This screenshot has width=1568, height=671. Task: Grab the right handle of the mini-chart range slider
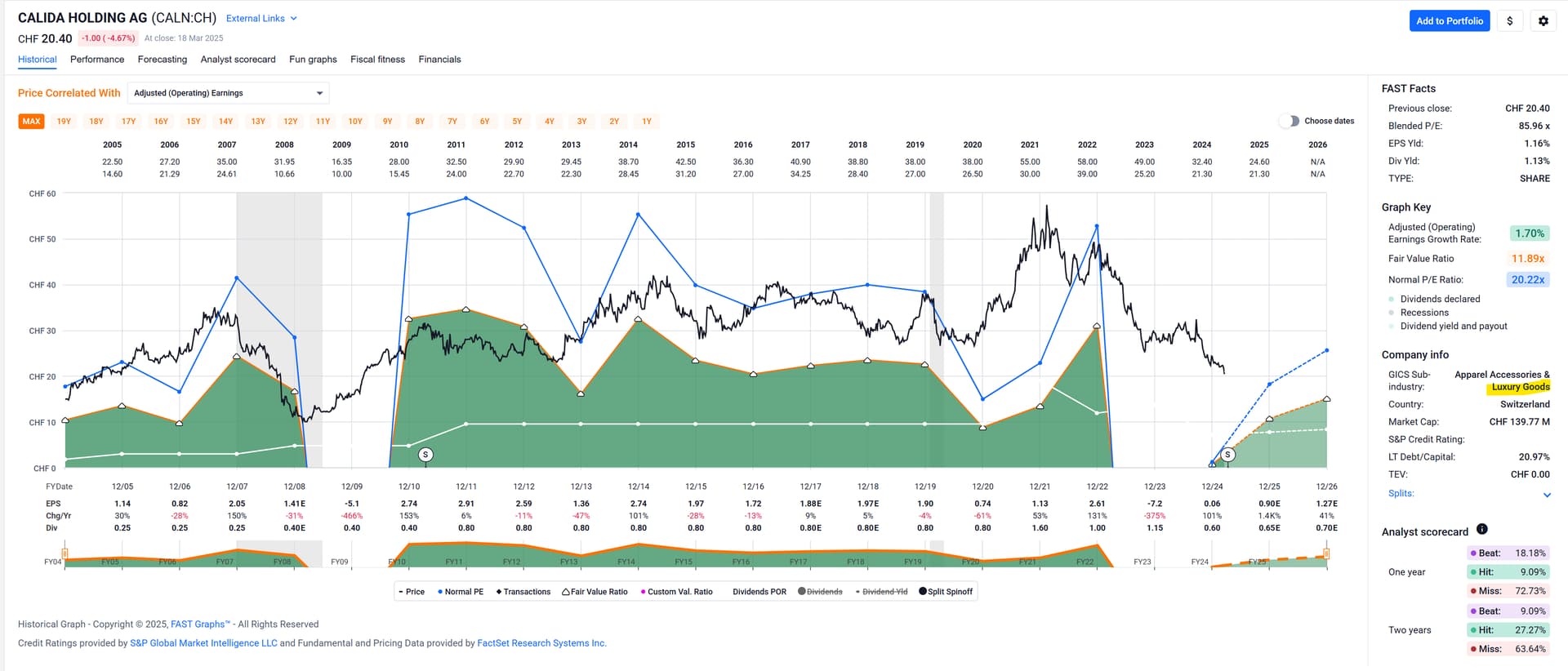coord(1327,554)
